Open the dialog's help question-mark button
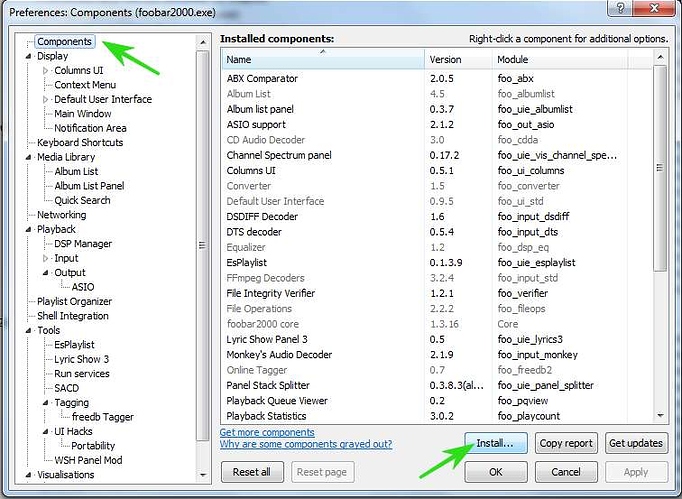The width and height of the screenshot is (682, 499). point(620,7)
